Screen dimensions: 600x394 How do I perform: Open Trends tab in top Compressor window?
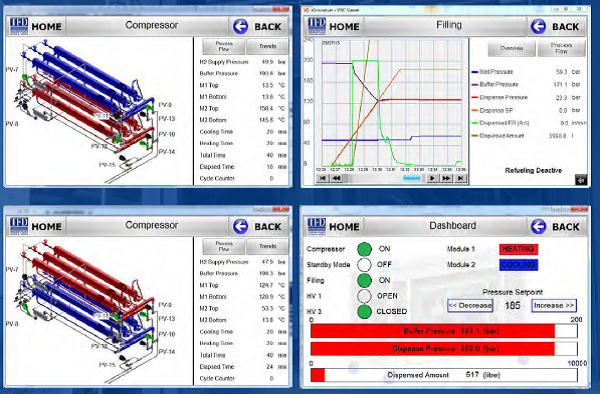pyautogui.click(x=267, y=46)
